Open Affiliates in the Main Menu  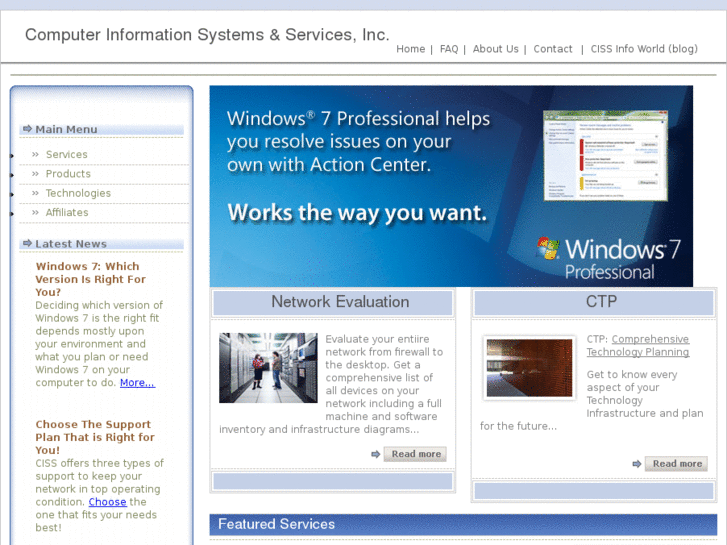pos(67,212)
